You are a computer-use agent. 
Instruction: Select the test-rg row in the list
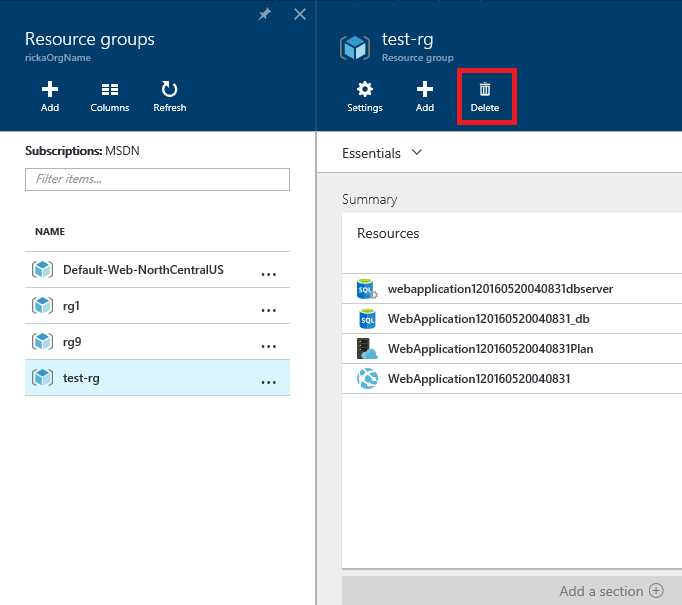click(157, 378)
